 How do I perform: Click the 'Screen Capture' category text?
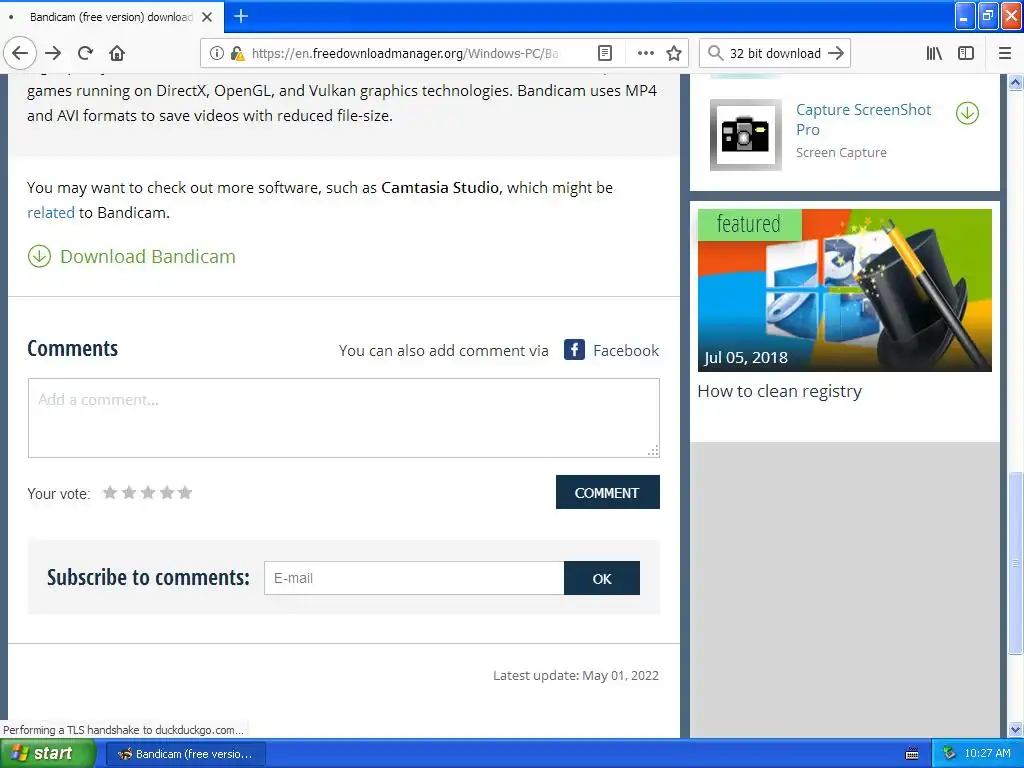point(841,153)
